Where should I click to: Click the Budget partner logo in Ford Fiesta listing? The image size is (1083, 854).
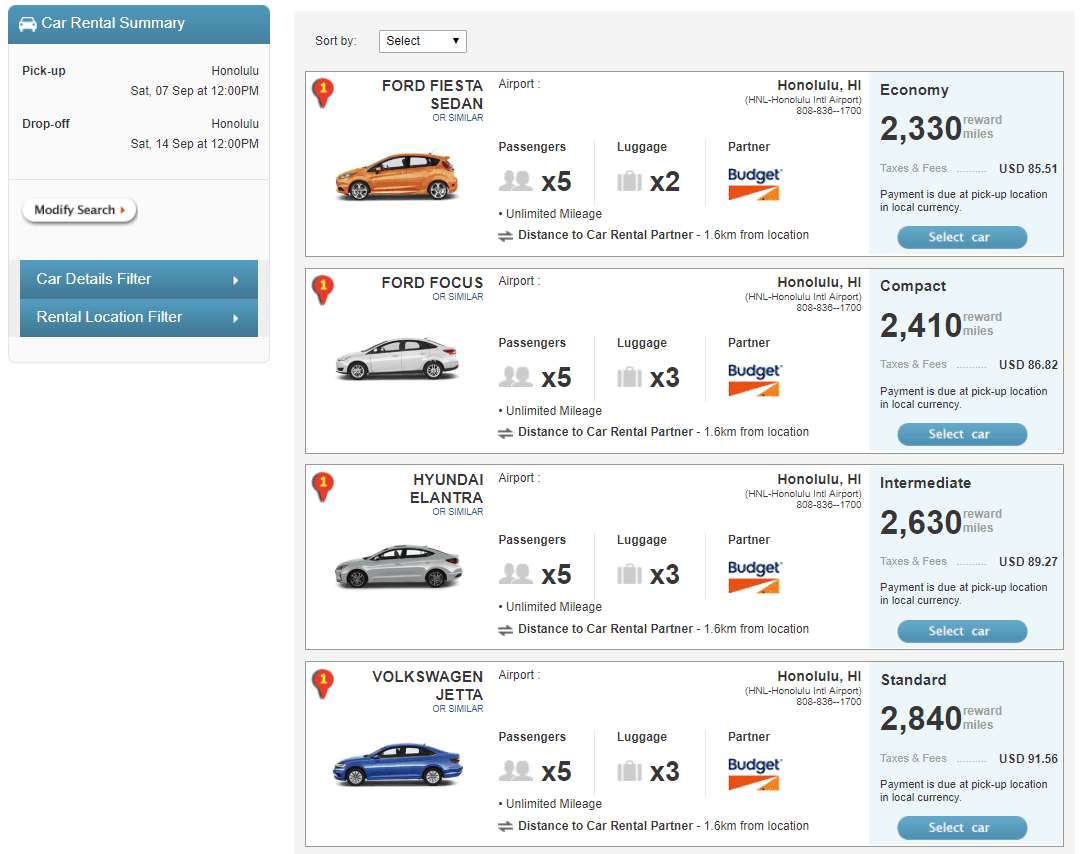click(x=754, y=183)
